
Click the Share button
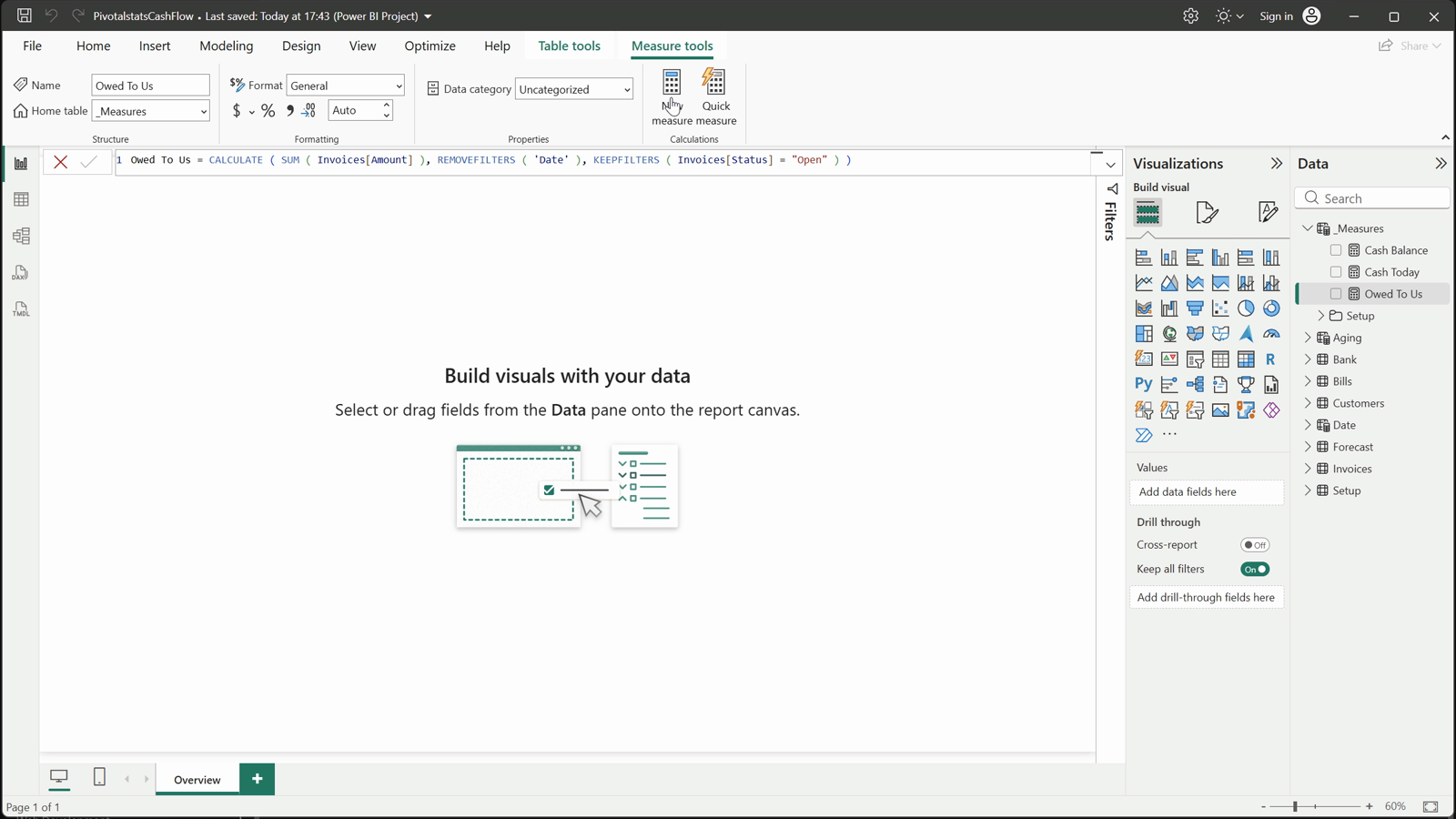[1410, 45]
